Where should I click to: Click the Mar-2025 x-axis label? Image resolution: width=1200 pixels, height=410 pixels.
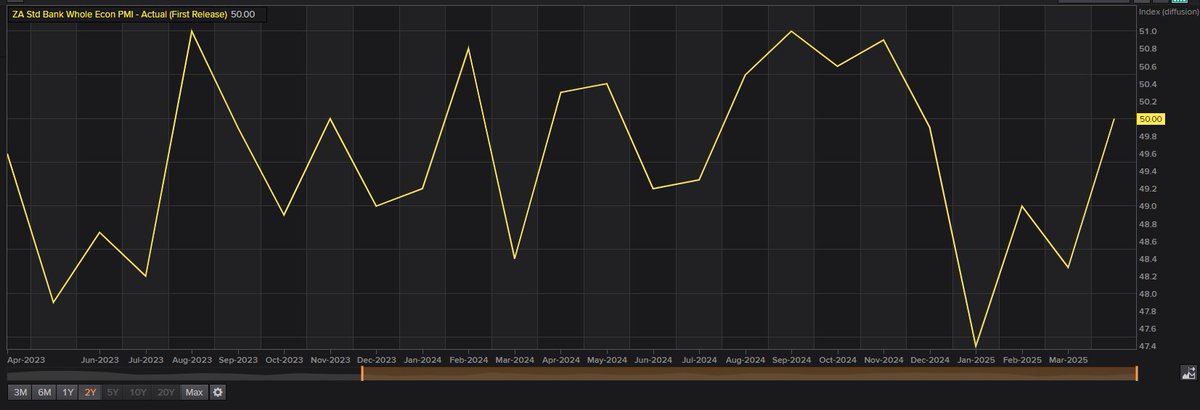1067,358
